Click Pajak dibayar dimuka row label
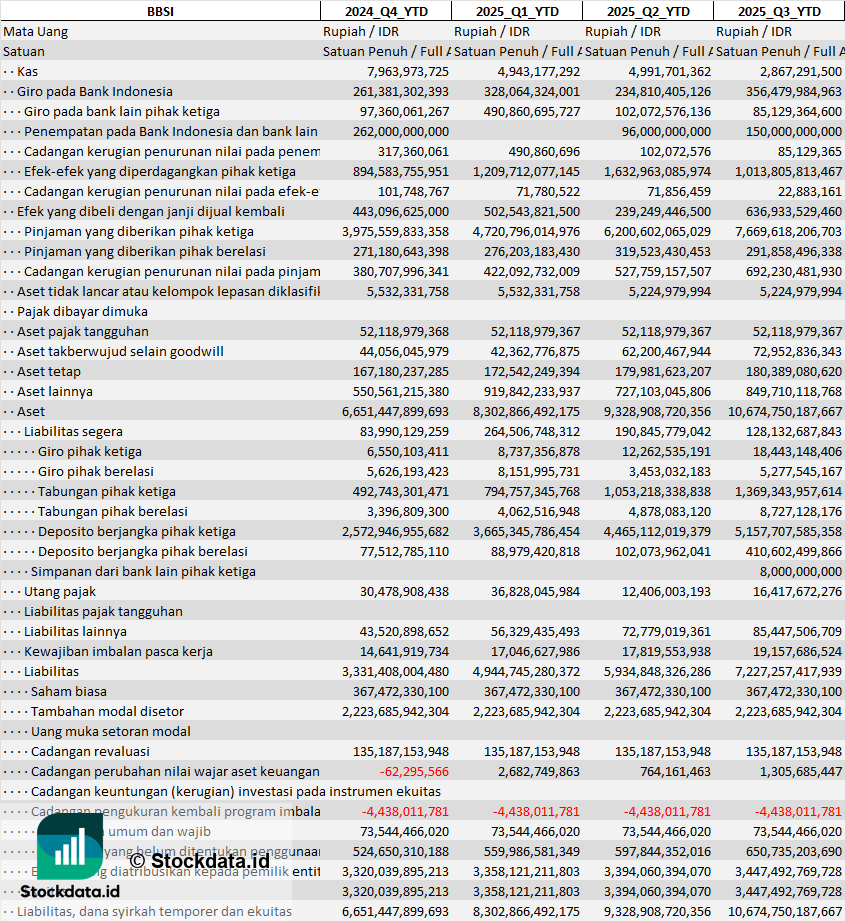Screen dimensions: 845x921 pyautogui.click(x=82, y=311)
